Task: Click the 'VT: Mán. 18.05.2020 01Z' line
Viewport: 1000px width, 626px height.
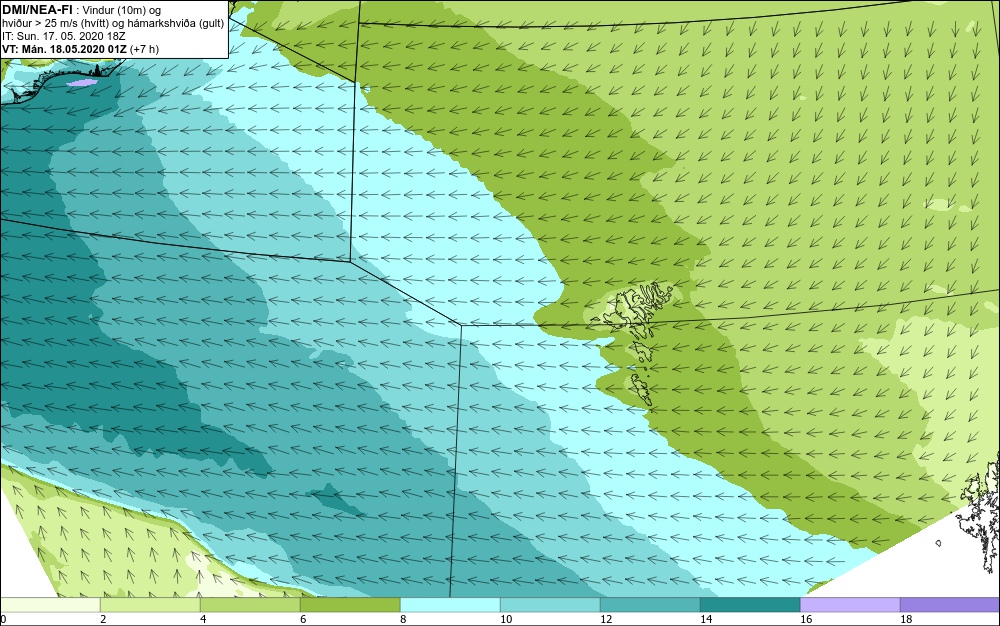Action: 64,49
